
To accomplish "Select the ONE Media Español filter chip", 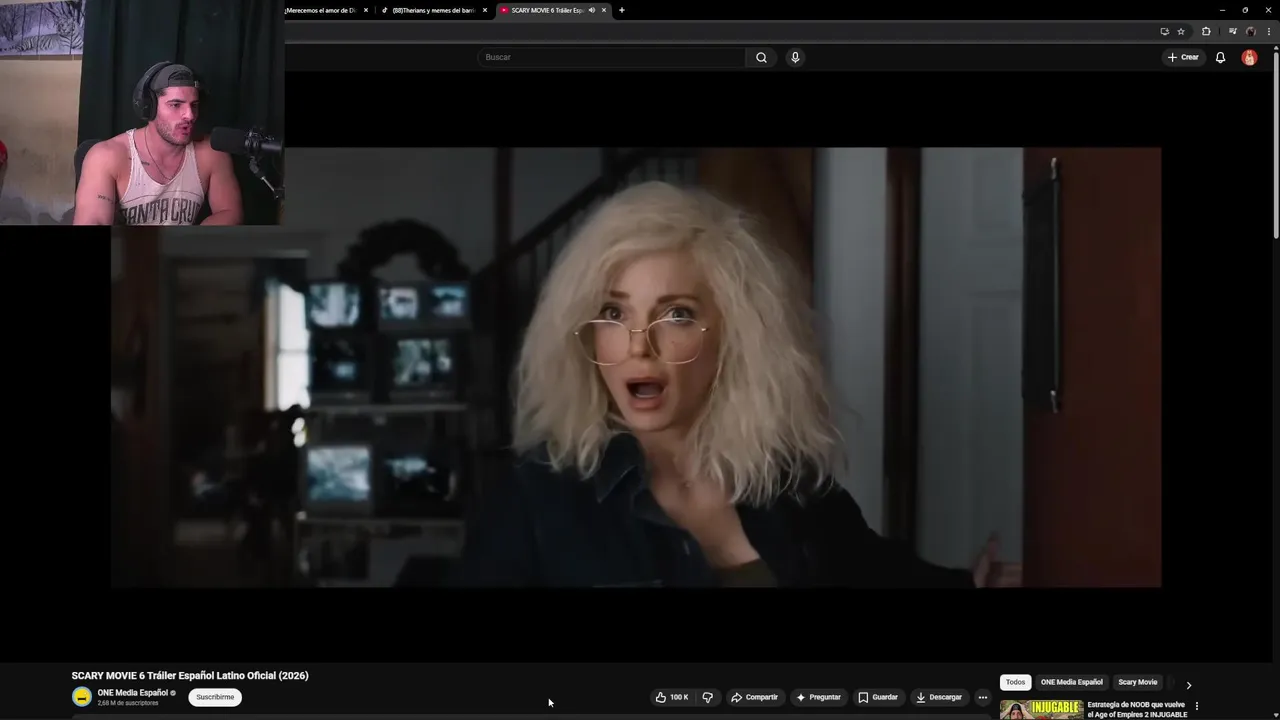I will (x=1071, y=682).
